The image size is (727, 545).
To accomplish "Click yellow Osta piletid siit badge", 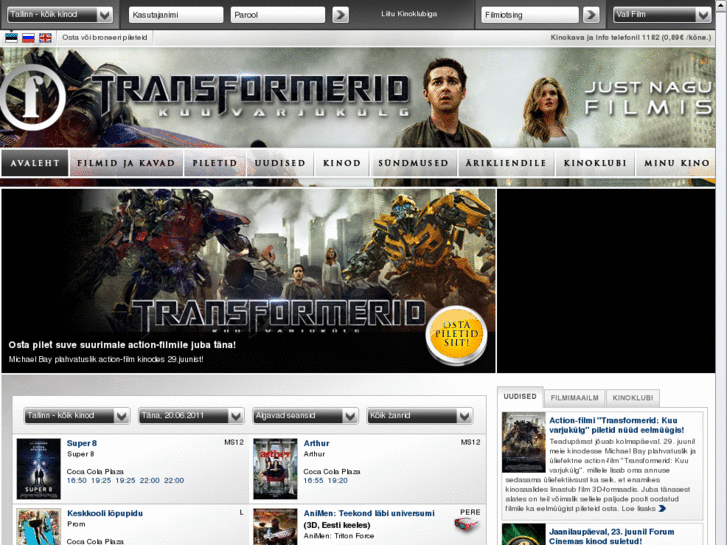I will (x=456, y=334).
